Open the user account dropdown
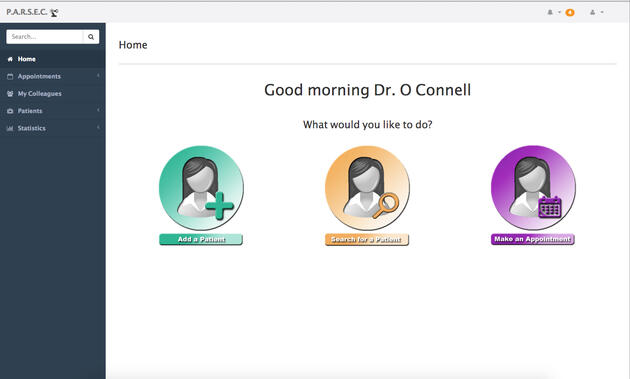The image size is (630, 379). coord(597,12)
